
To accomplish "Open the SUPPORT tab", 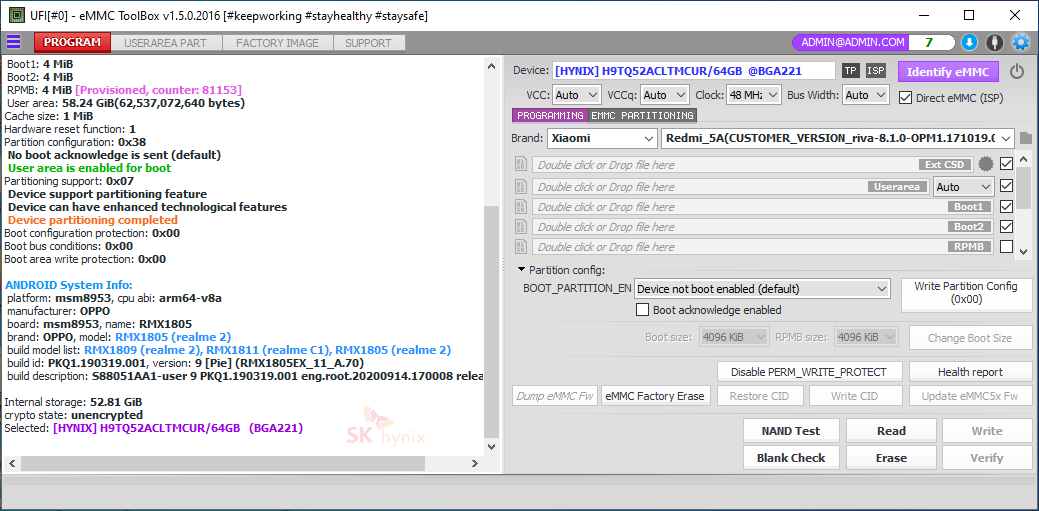I will (368, 43).
